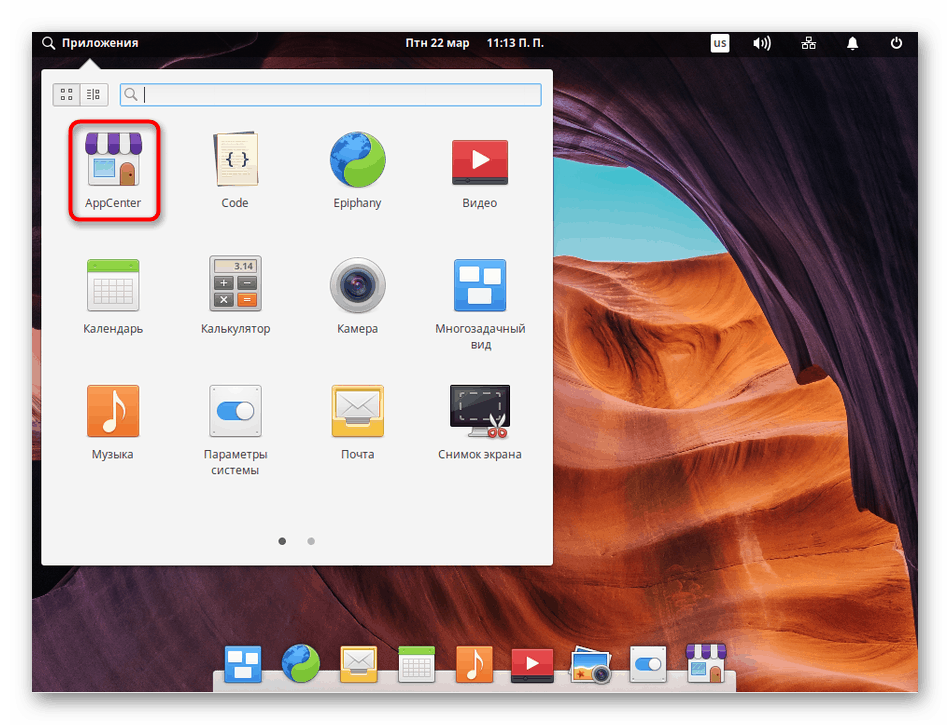Open Photos from the dock
950x725 pixels.
click(591, 664)
